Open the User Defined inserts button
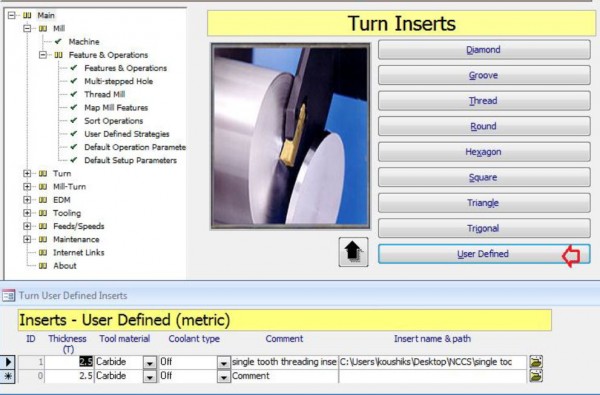Viewport: 600px width, 395px height. pos(484,254)
